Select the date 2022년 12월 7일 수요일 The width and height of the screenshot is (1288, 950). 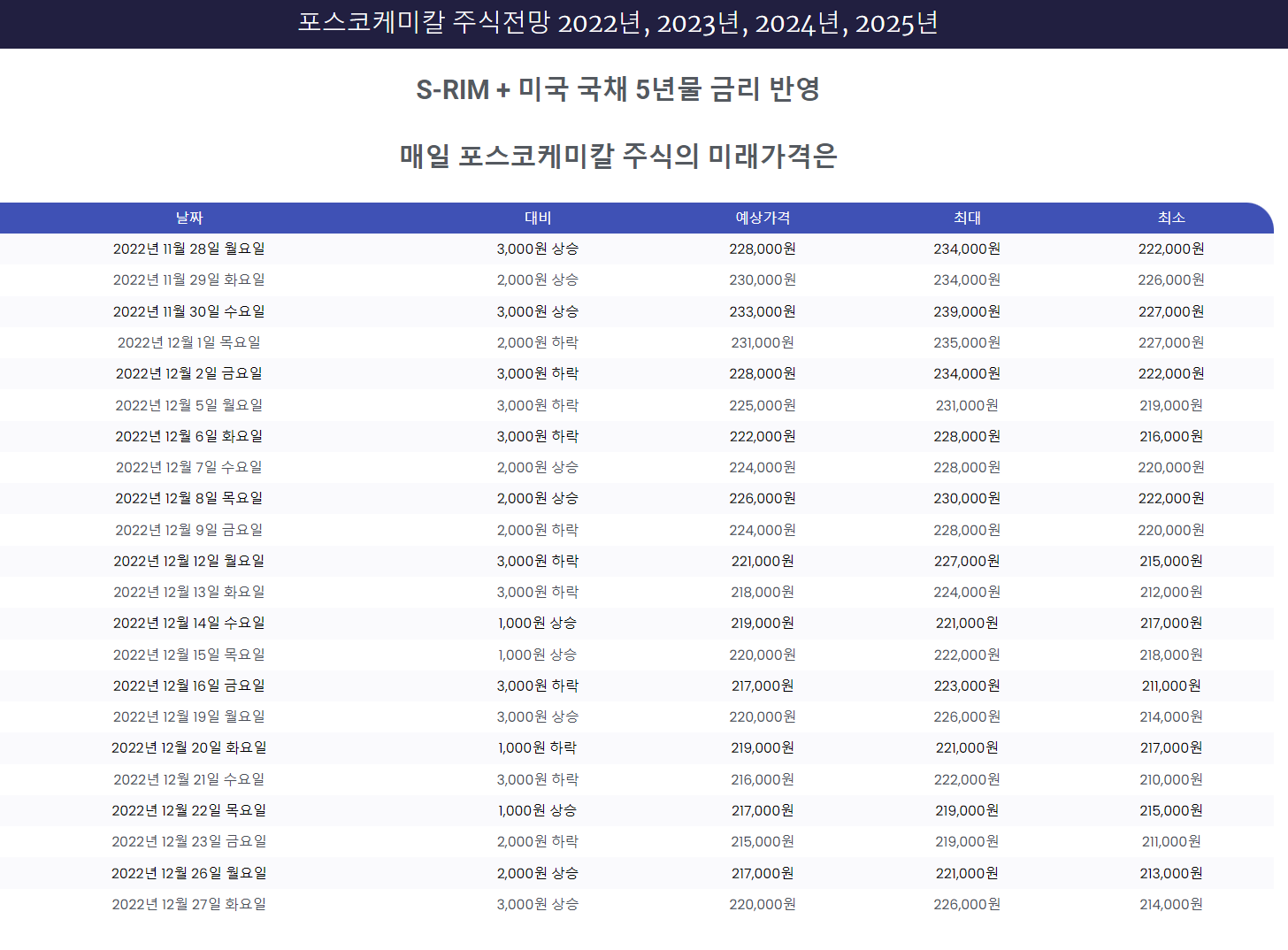(189, 467)
